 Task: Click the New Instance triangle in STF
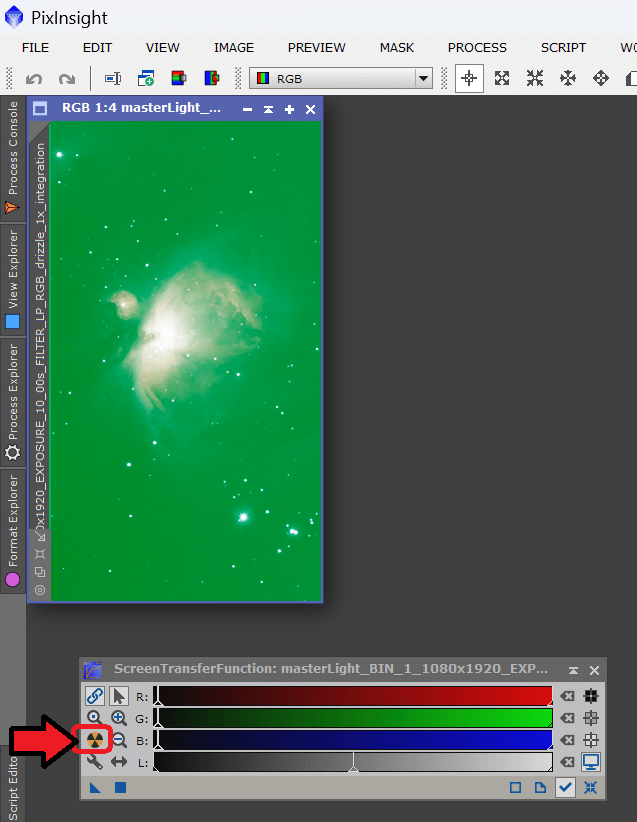point(95,787)
